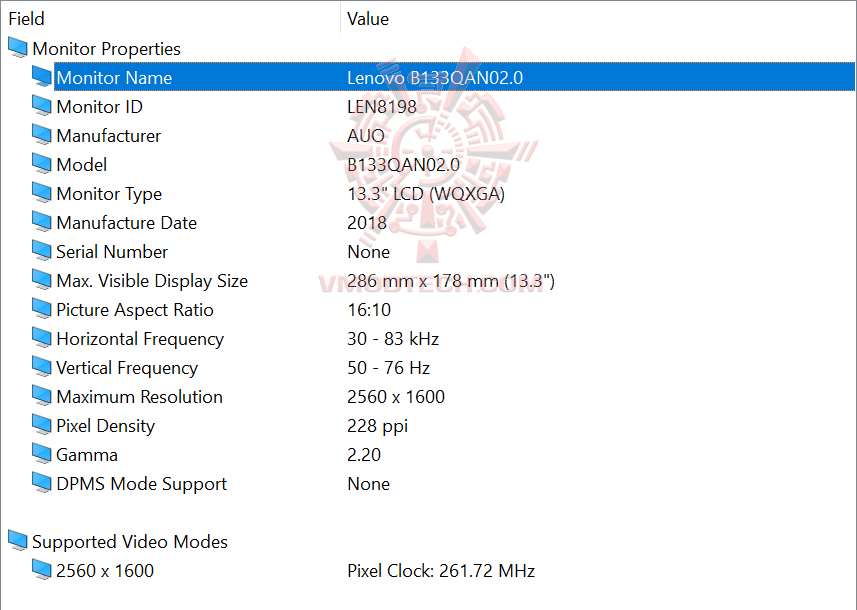Click the Gamma value 2.20
This screenshot has width=857, height=610.
coord(364,455)
